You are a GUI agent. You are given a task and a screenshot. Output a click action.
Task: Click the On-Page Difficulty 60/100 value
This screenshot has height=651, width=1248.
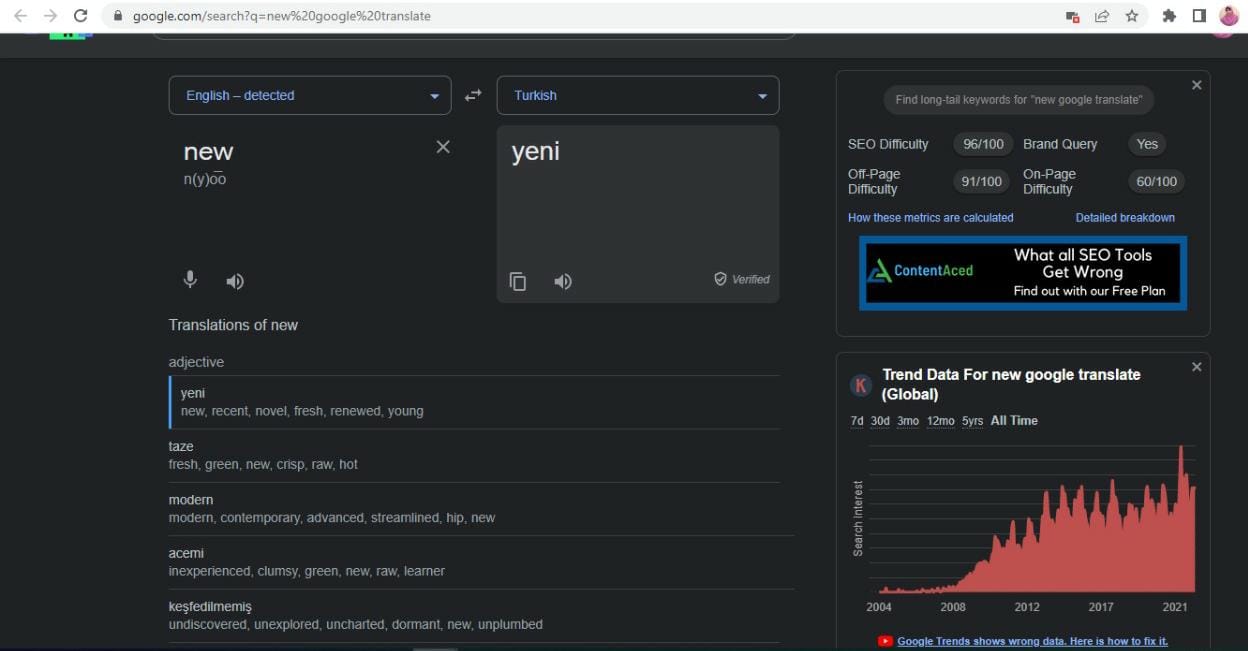point(1157,181)
